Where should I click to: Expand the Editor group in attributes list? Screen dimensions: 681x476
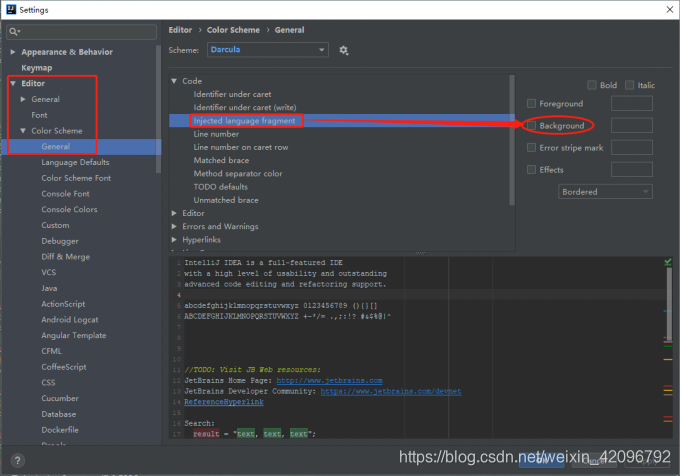(174, 213)
